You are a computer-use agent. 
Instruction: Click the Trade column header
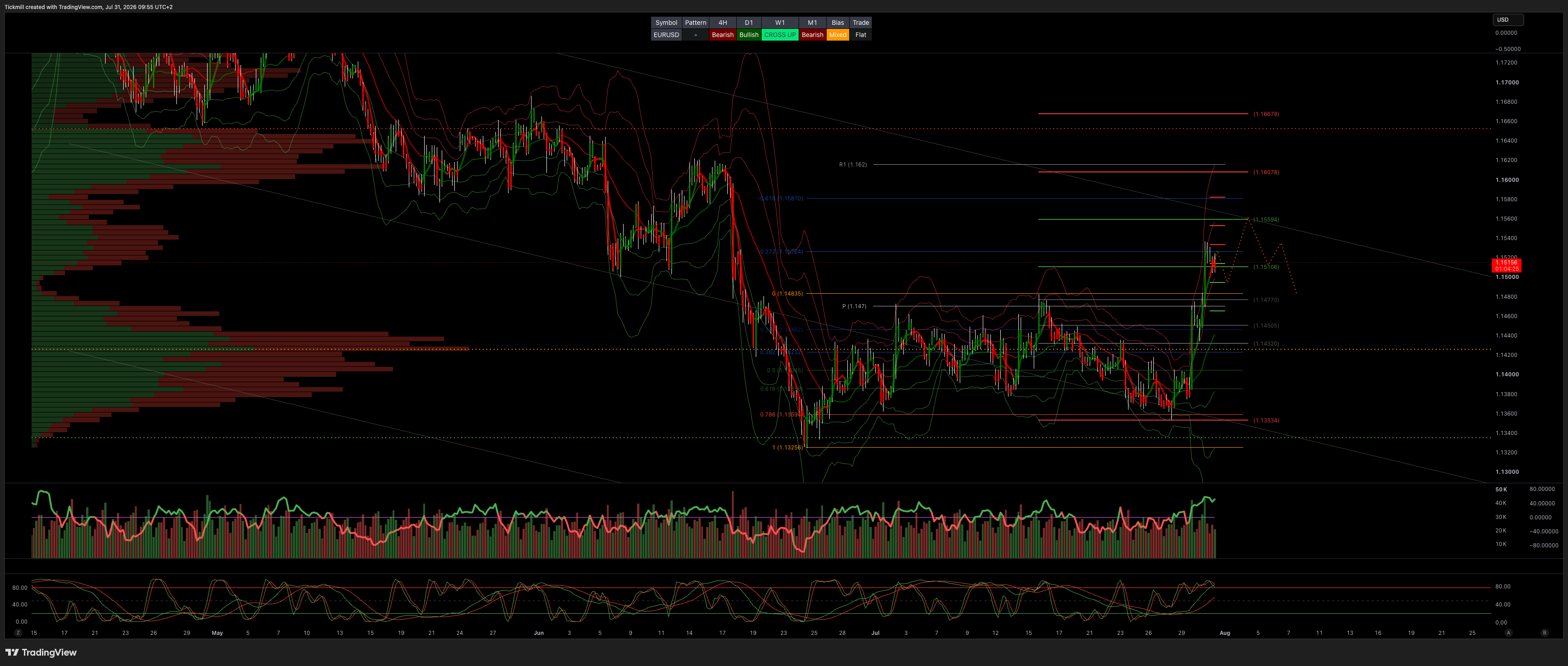[x=860, y=23]
